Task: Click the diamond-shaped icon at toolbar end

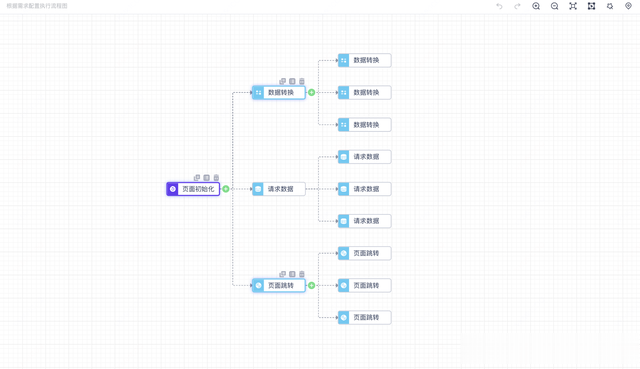Action: click(629, 6)
